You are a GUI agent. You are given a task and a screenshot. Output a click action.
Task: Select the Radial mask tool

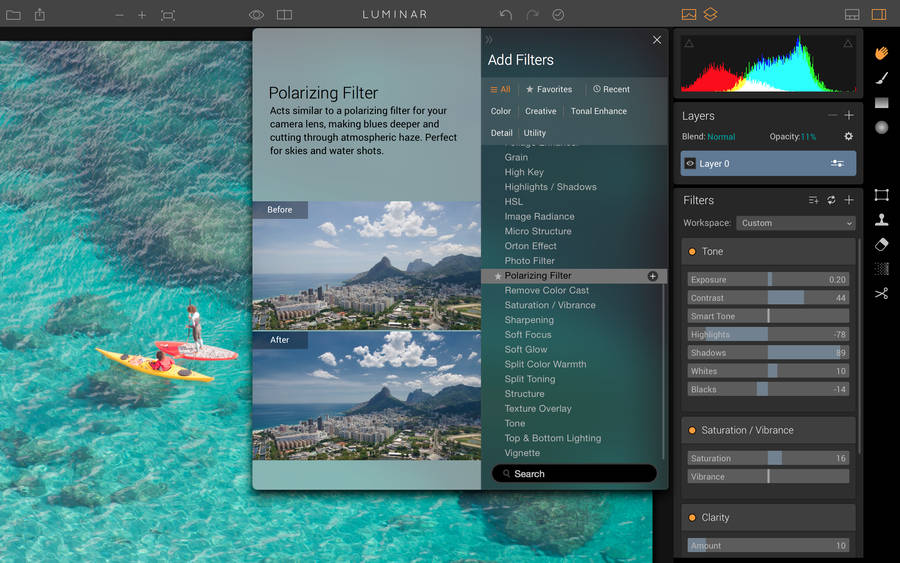coord(882,127)
